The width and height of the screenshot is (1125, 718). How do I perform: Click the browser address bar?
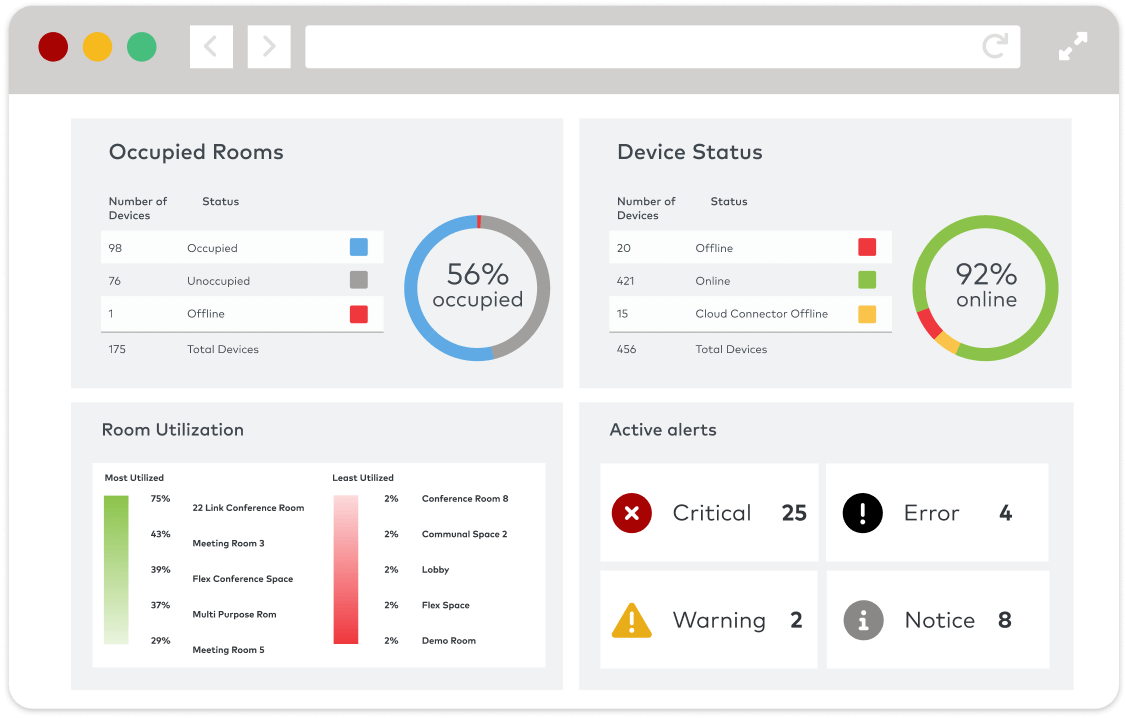tap(662, 46)
